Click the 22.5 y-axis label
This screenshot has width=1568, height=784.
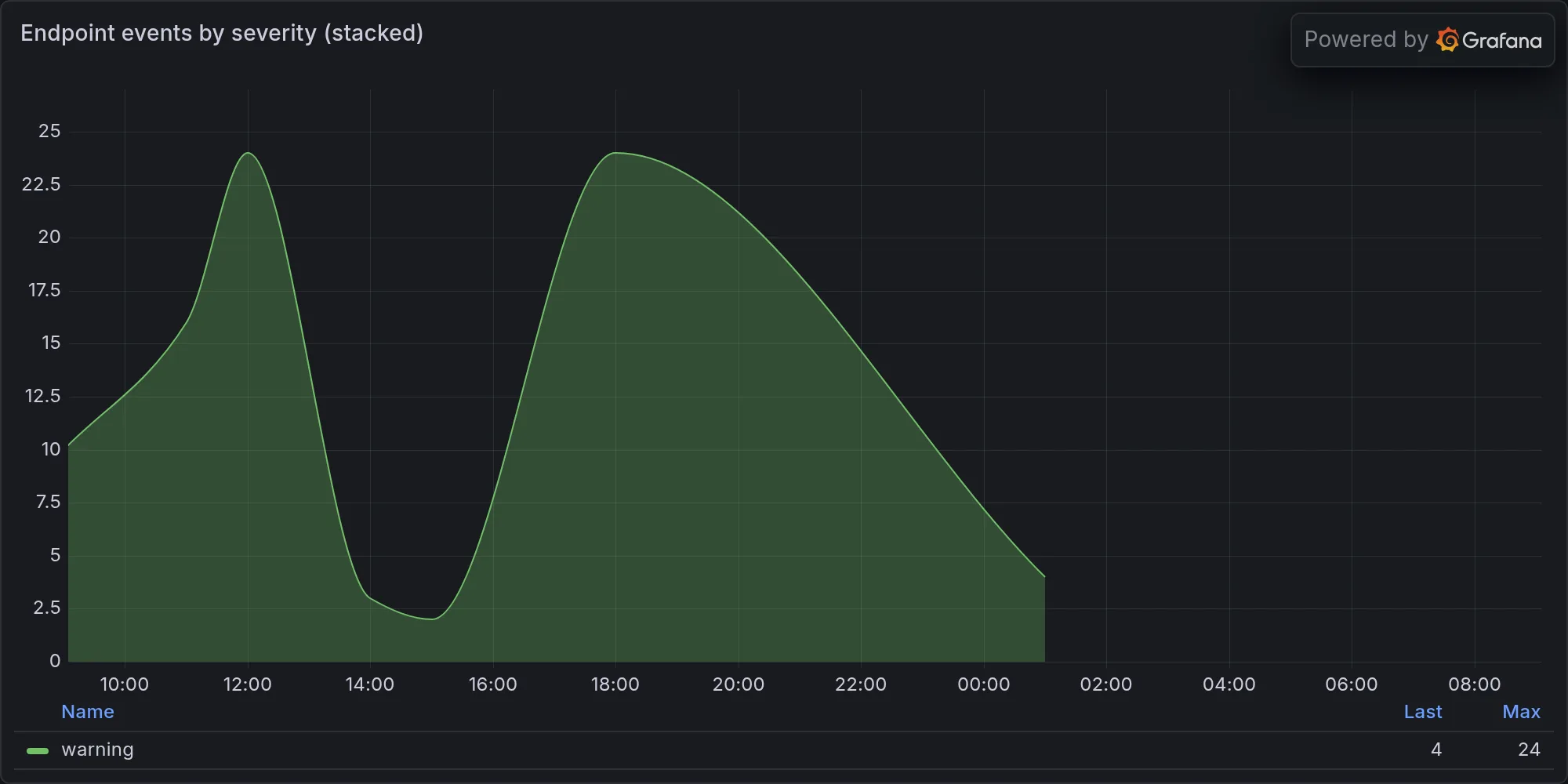click(42, 184)
